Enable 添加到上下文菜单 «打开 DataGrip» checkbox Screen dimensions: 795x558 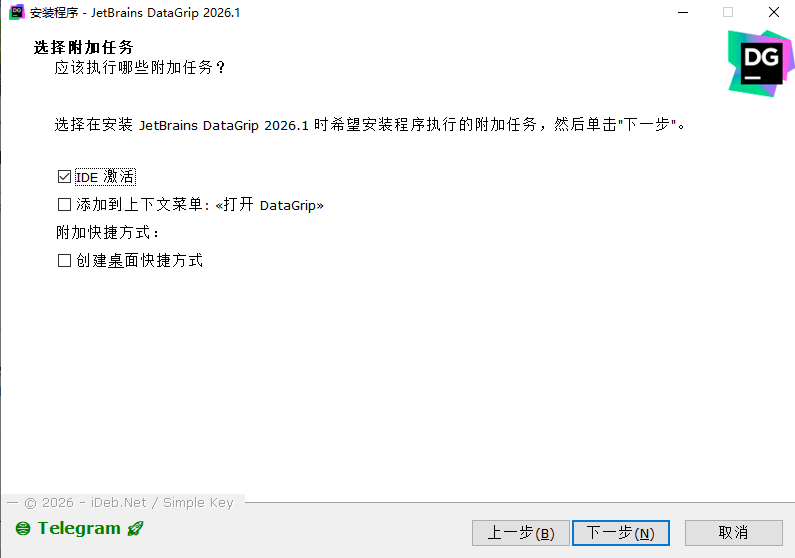pos(64,205)
